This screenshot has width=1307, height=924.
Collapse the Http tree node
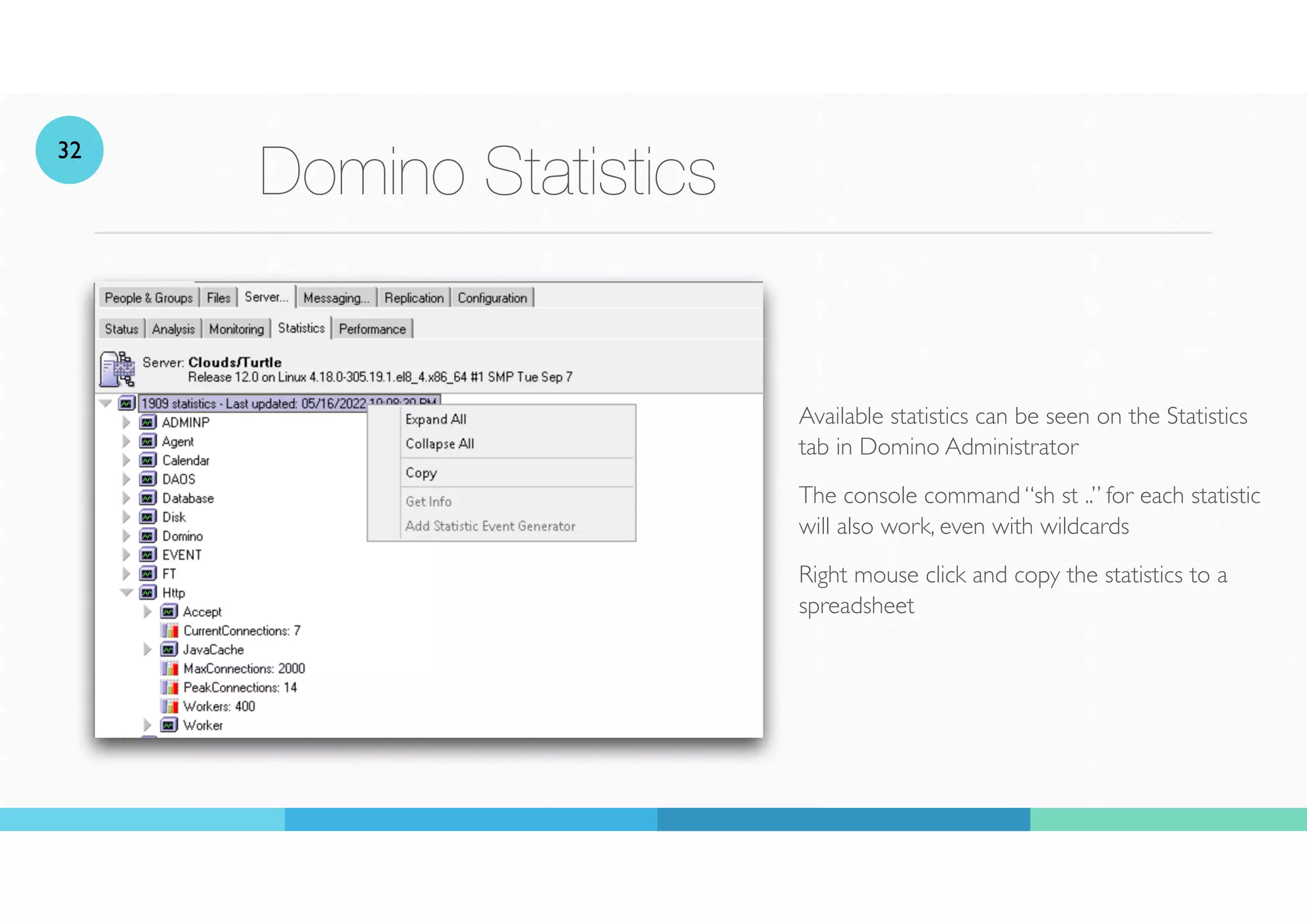[126, 593]
